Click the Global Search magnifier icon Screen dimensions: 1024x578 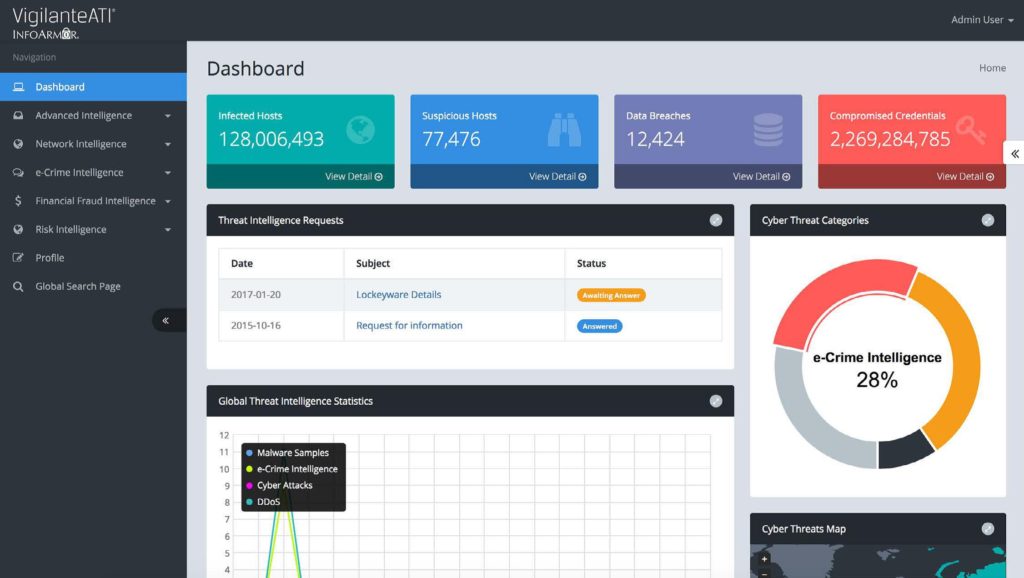(x=18, y=286)
